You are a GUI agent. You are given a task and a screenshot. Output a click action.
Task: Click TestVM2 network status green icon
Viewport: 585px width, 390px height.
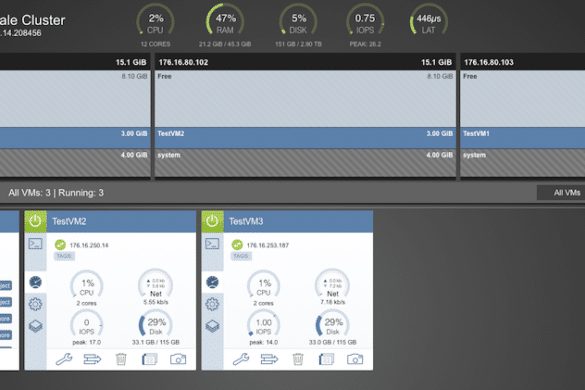pos(60,245)
